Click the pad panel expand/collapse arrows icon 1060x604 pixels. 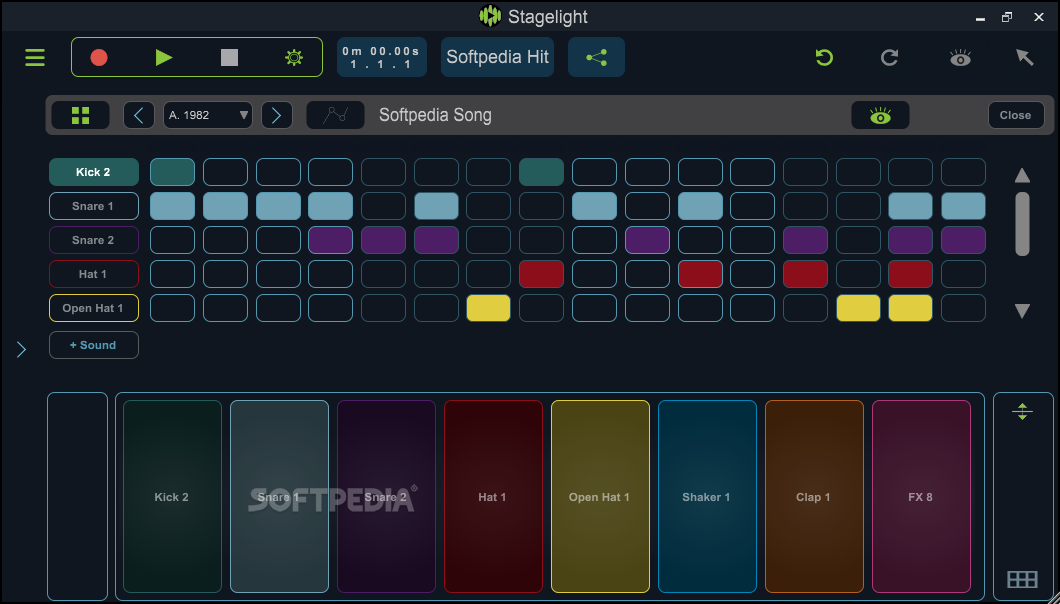[x=1022, y=411]
